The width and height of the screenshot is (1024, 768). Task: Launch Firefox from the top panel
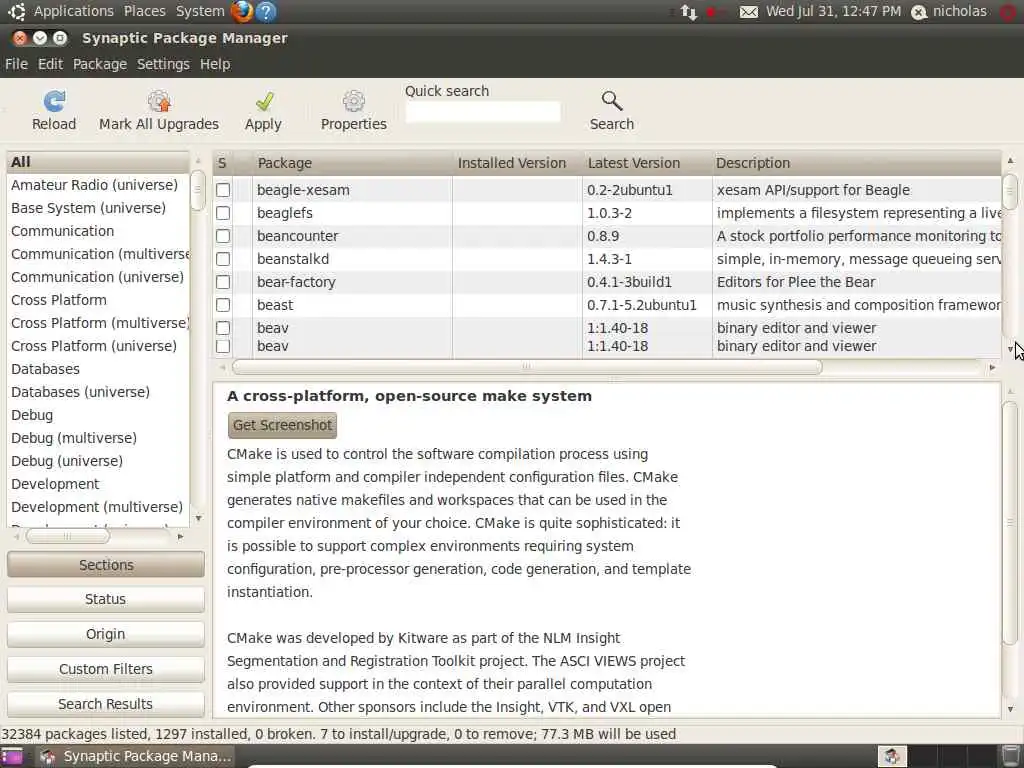[242, 11]
